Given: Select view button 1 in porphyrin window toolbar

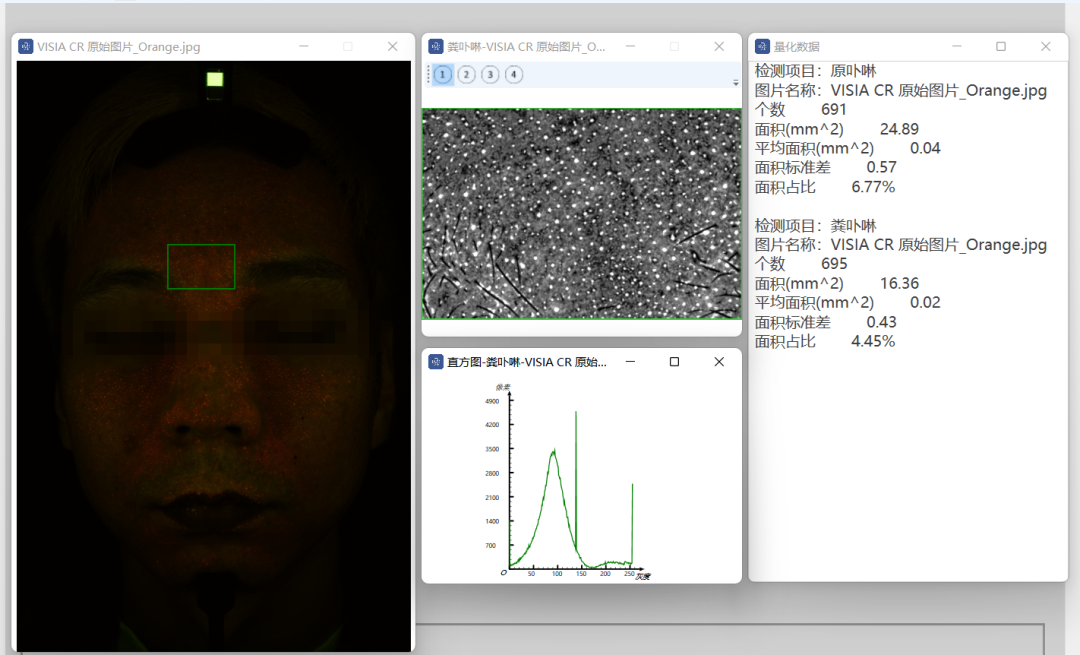Looking at the screenshot, I should (x=443, y=74).
